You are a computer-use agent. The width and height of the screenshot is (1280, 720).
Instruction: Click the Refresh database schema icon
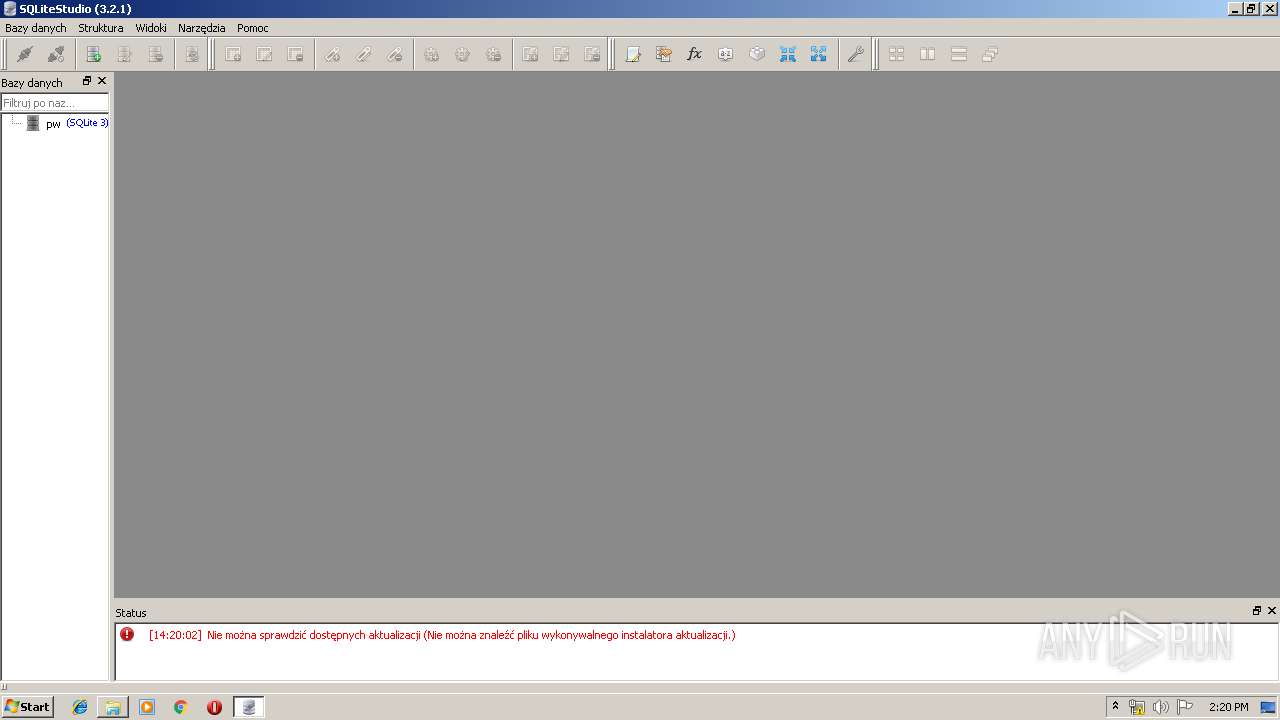(191, 54)
